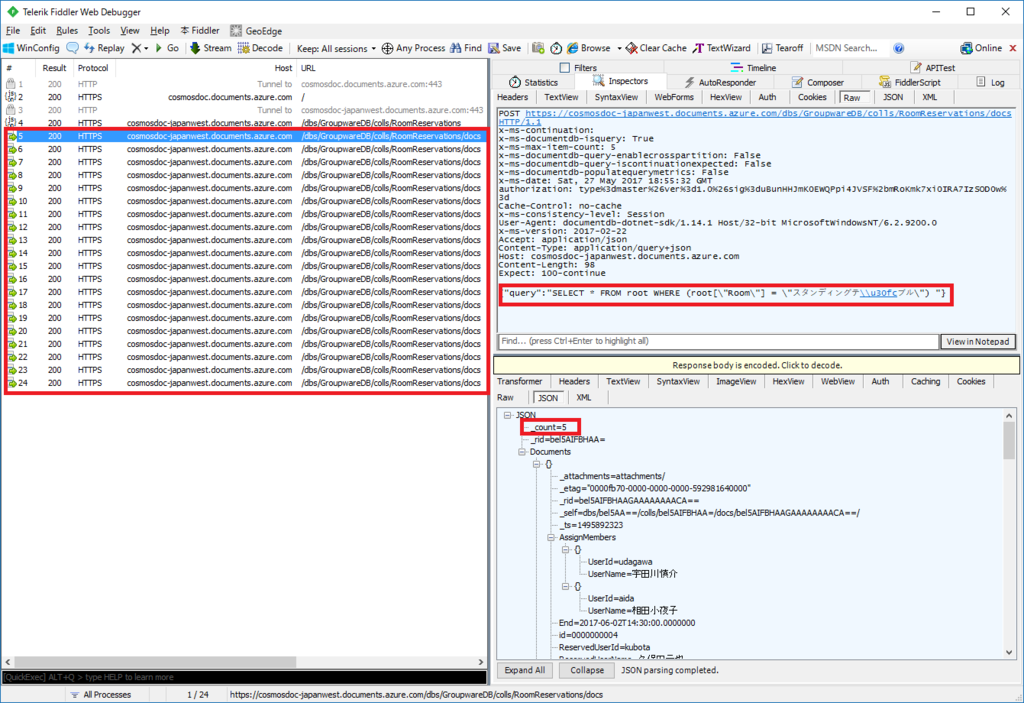
Task: Collapse the root JSON tree node
Action: point(507,415)
